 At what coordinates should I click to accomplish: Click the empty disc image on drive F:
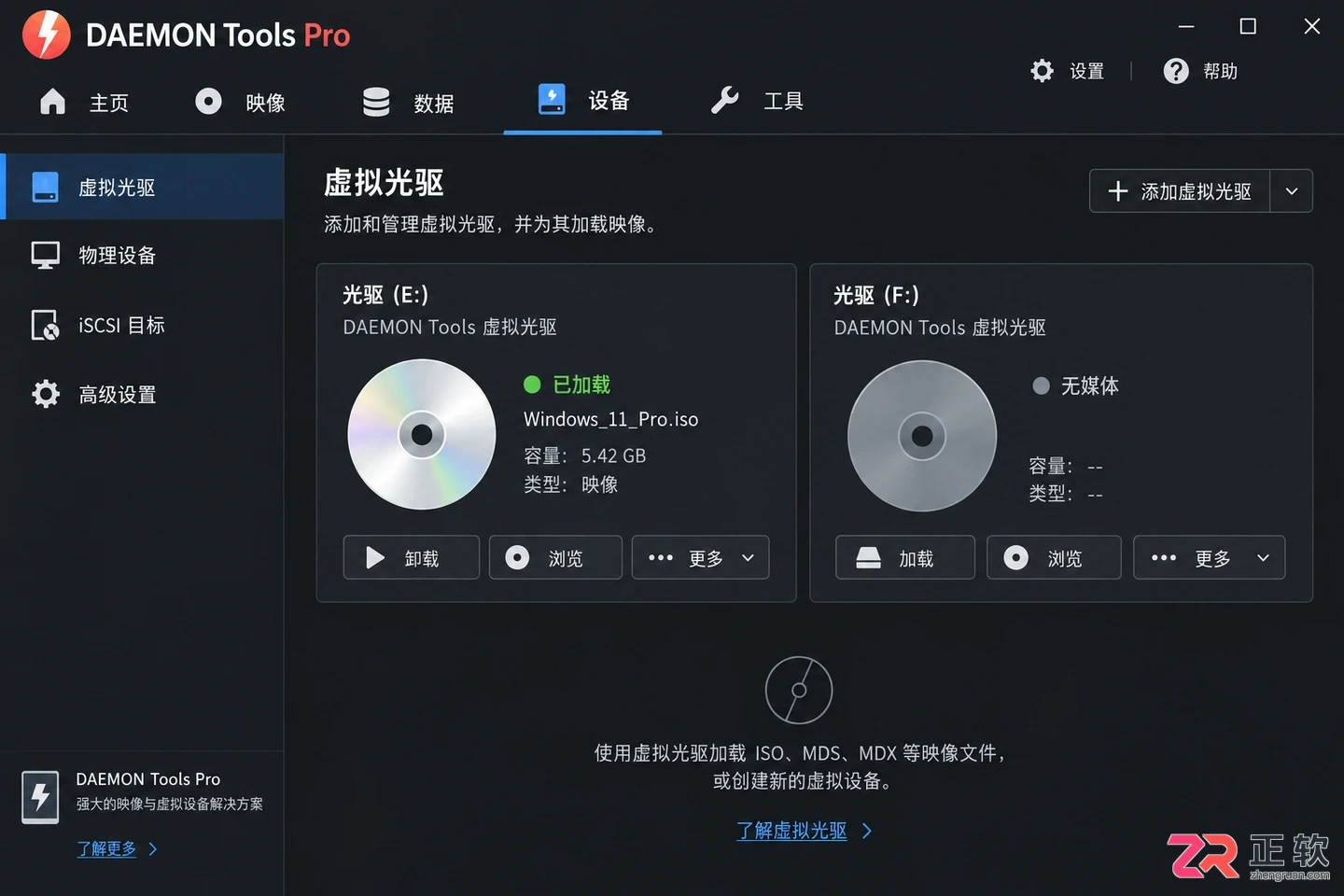(922, 436)
